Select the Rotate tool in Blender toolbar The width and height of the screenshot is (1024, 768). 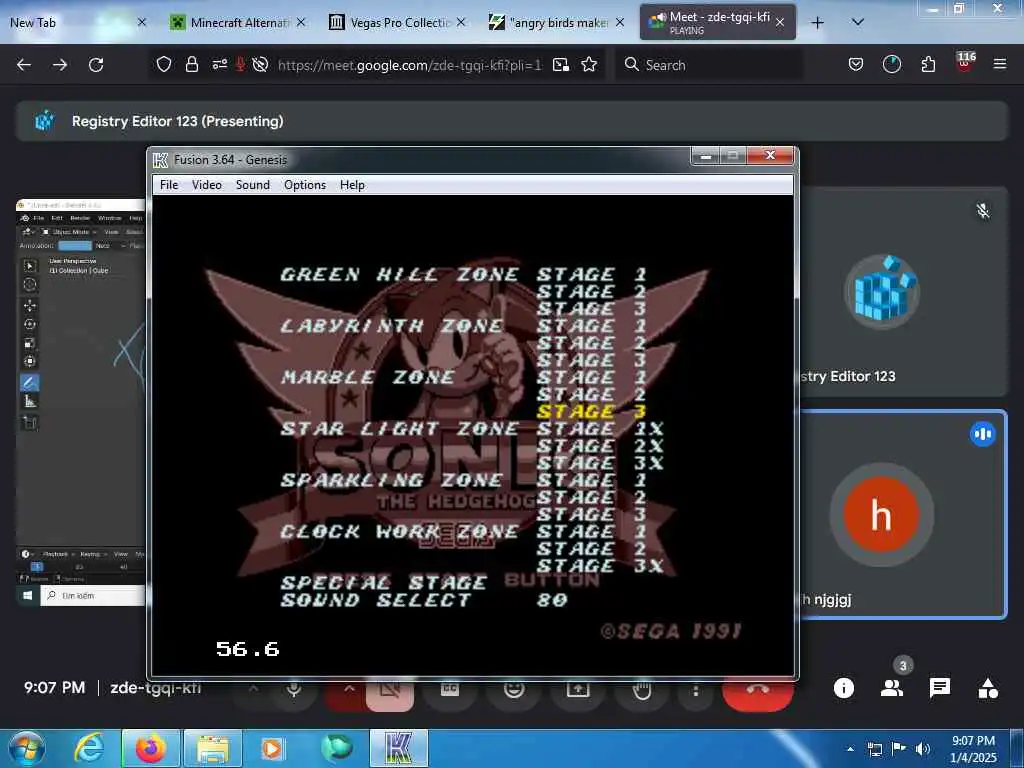tap(29, 324)
